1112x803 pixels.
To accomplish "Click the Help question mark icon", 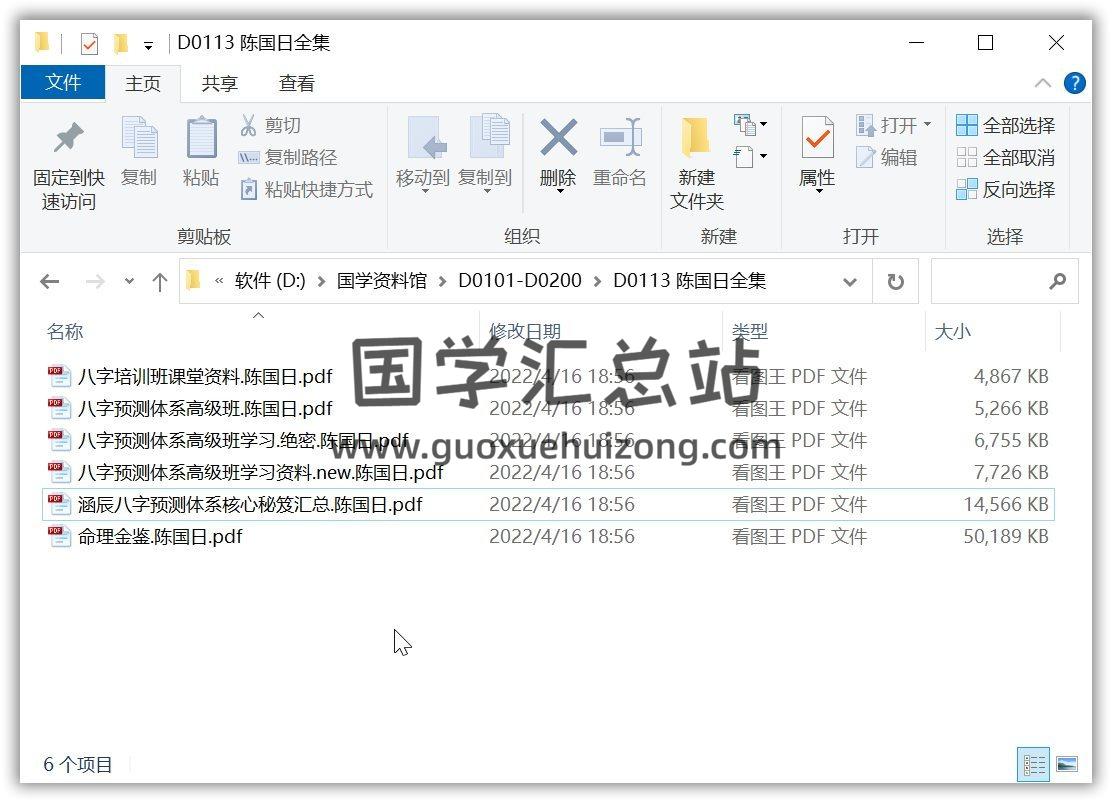I will click(x=1074, y=84).
